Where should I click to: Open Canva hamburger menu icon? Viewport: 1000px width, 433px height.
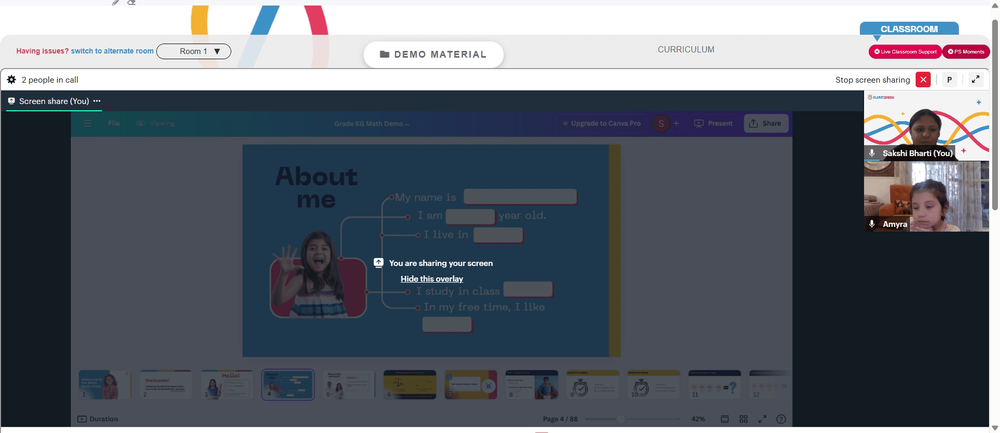click(x=88, y=124)
